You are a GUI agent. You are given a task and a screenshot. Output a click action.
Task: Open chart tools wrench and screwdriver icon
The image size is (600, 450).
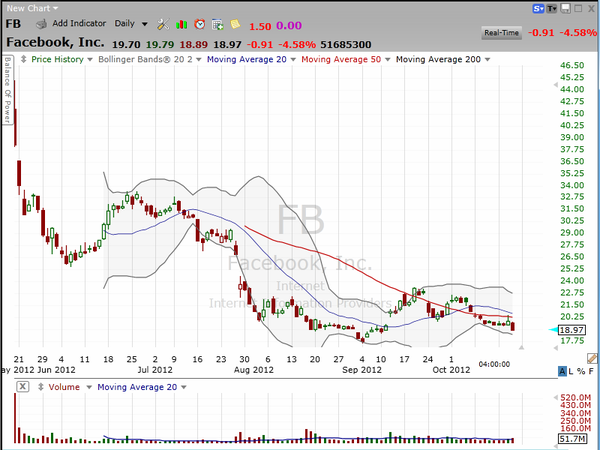pyautogui.click(x=163, y=24)
